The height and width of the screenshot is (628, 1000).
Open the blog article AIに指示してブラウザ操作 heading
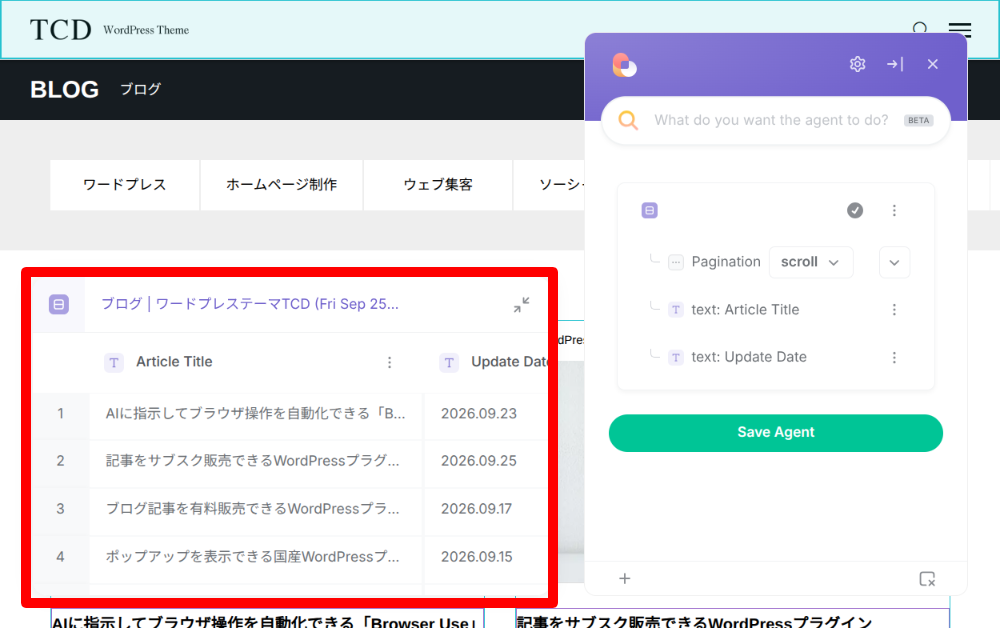pos(265,622)
